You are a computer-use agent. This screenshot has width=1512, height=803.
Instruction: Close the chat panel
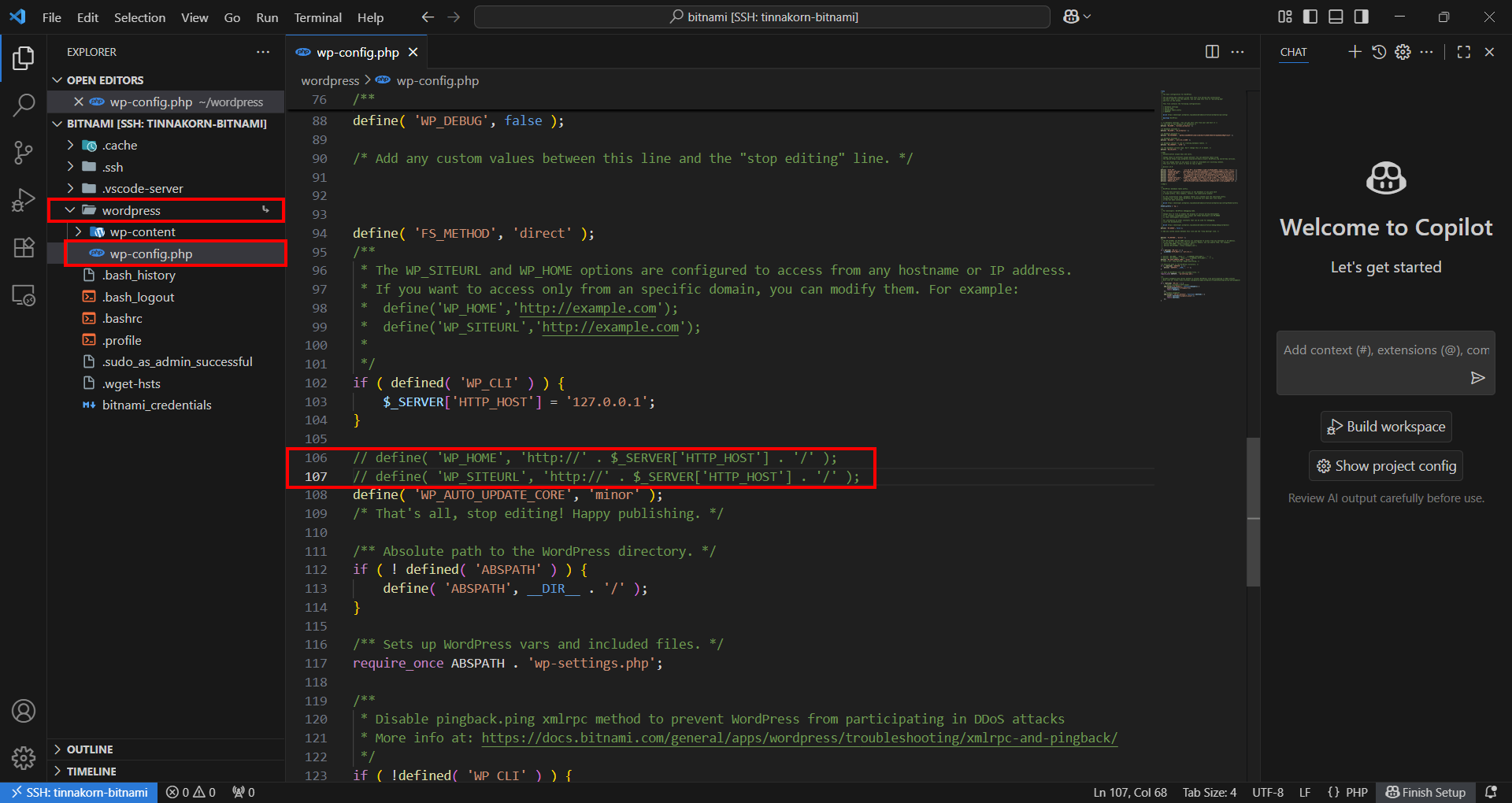[x=1489, y=52]
